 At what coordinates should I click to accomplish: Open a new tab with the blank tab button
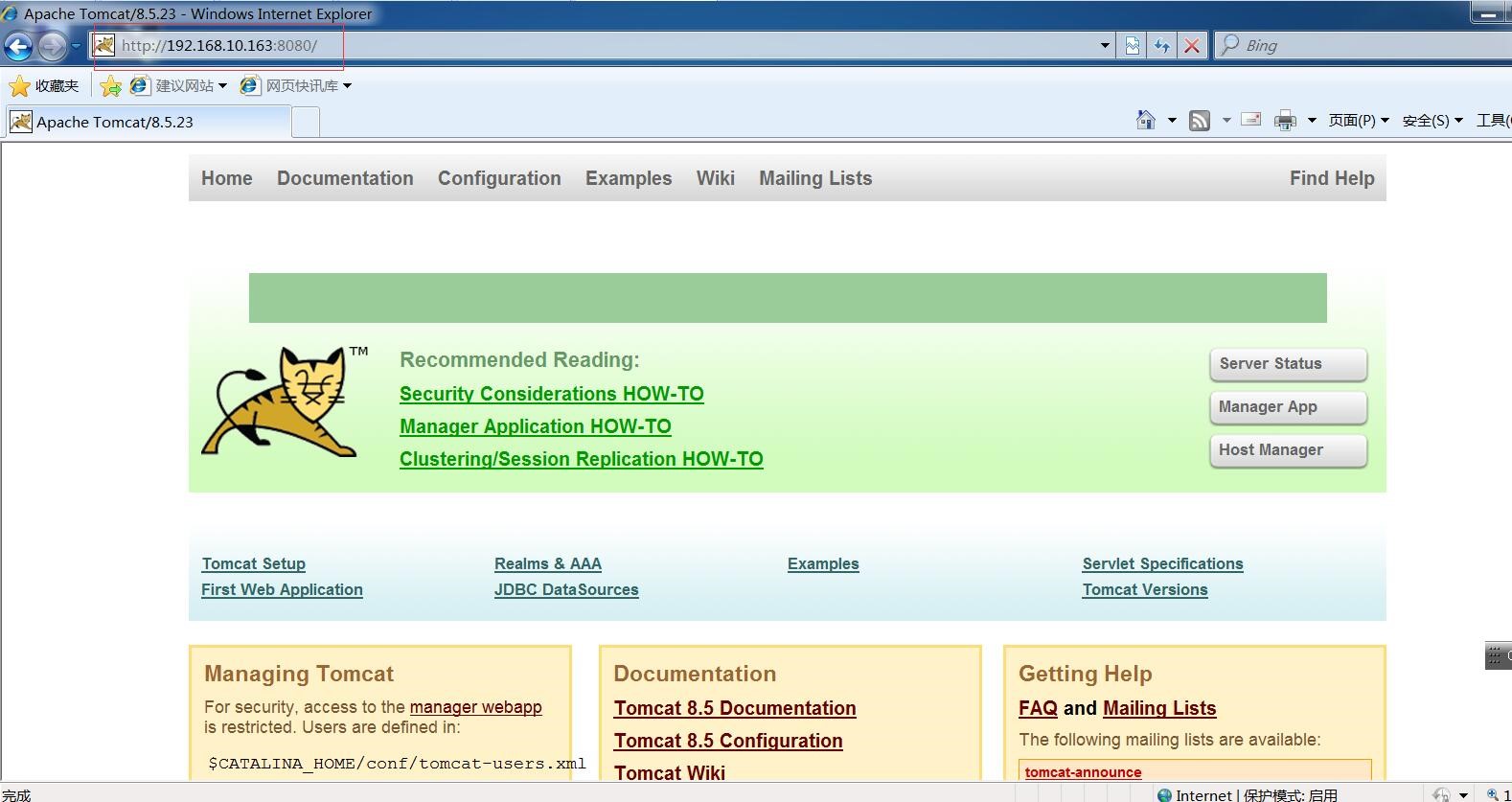point(305,122)
